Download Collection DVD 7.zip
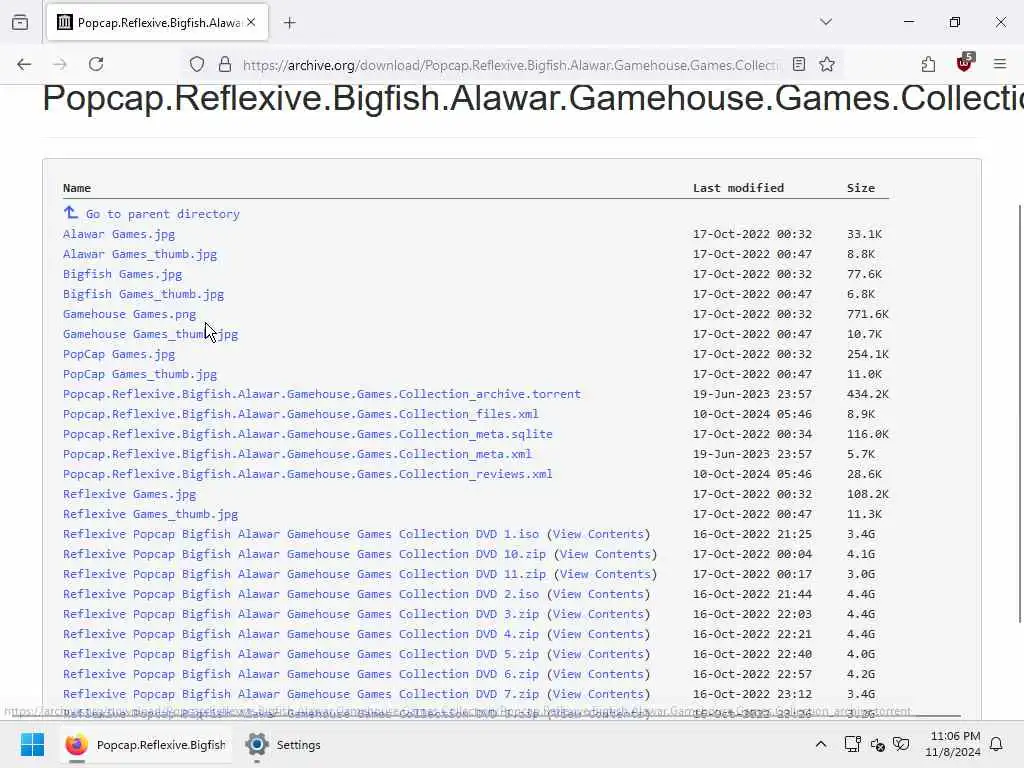Image resolution: width=1024 pixels, height=768 pixels. click(x=300, y=694)
